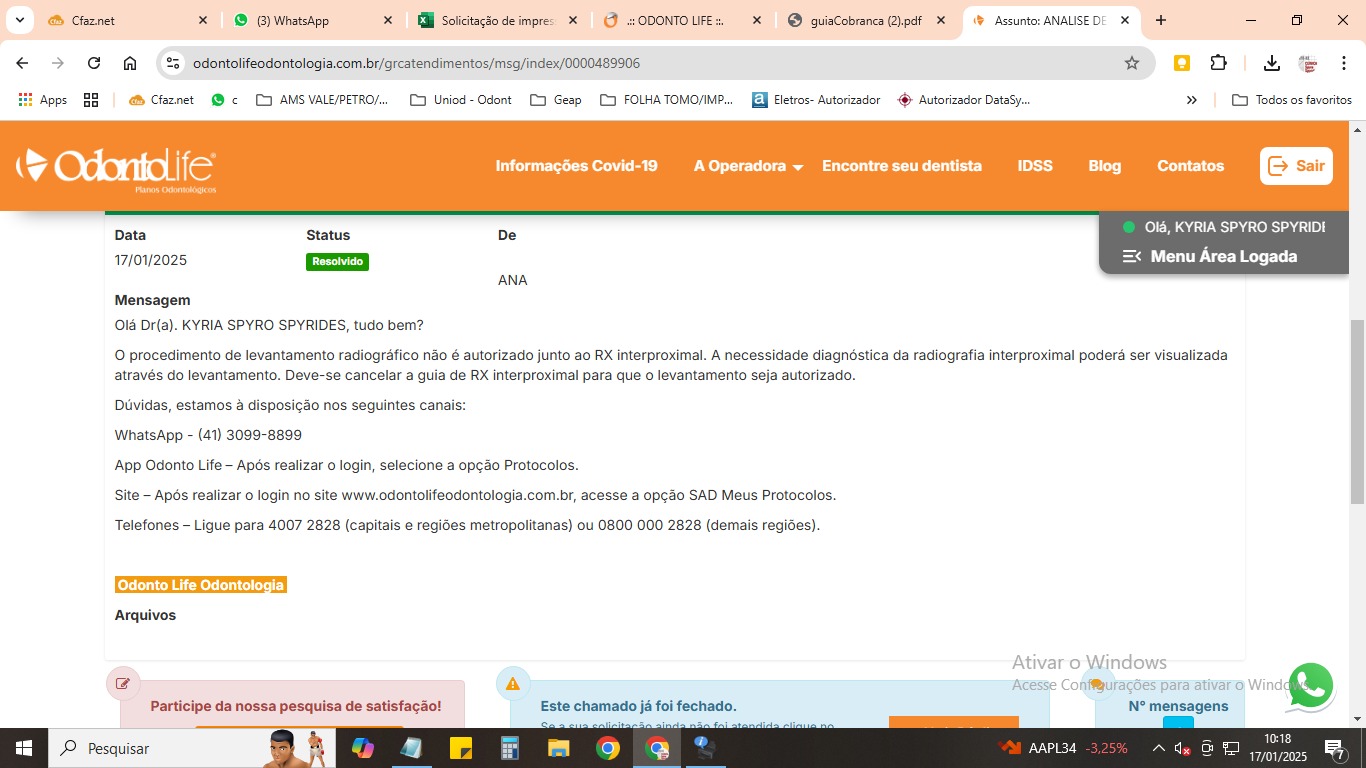Click the Resolvido status badge

click(337, 262)
